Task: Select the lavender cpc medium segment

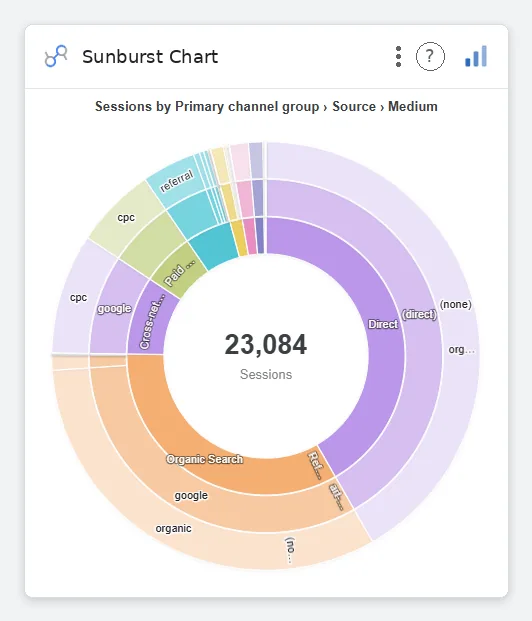Action: 78,297
